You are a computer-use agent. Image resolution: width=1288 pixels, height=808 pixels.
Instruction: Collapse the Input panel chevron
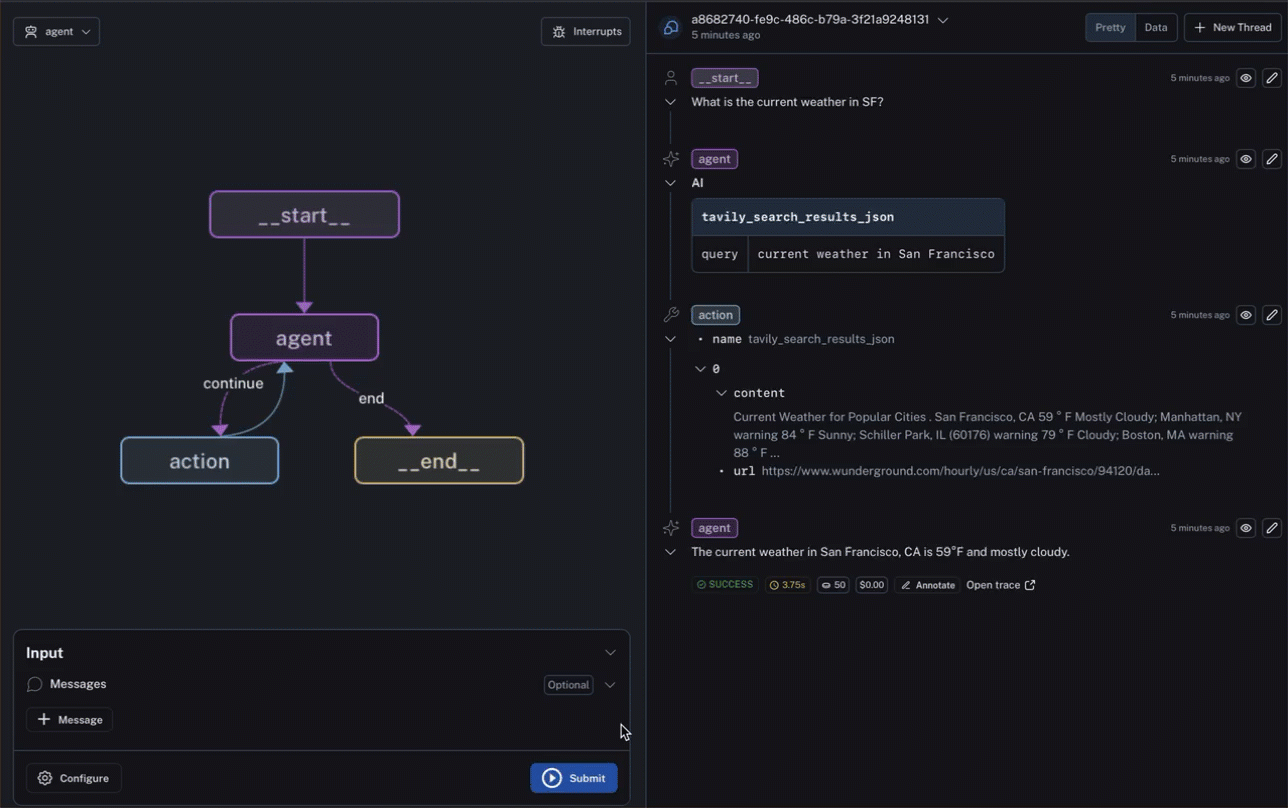coord(610,653)
